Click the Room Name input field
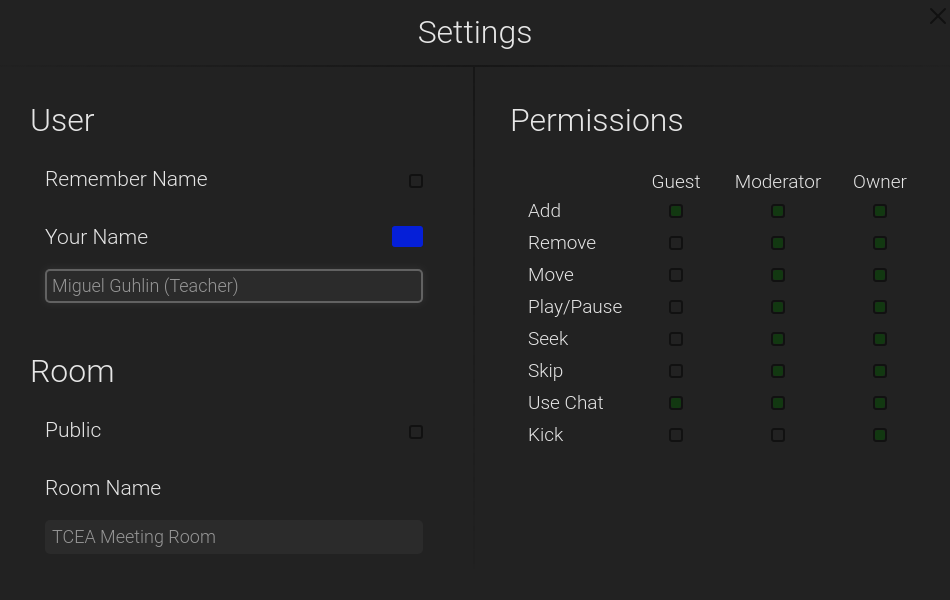Image resolution: width=950 pixels, height=600 pixels. point(234,536)
